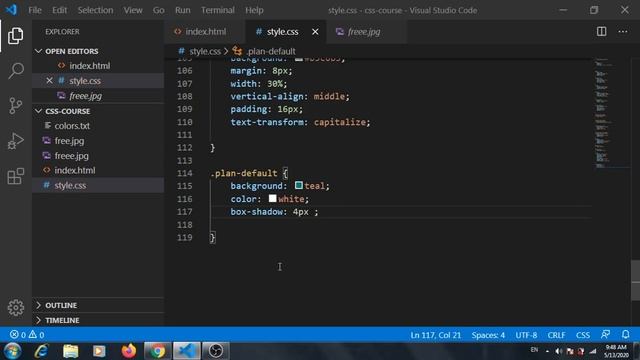Image resolution: width=640 pixels, height=360 pixels.
Task: Click the editor vertical scrollbar thumb
Action: pos(636,280)
